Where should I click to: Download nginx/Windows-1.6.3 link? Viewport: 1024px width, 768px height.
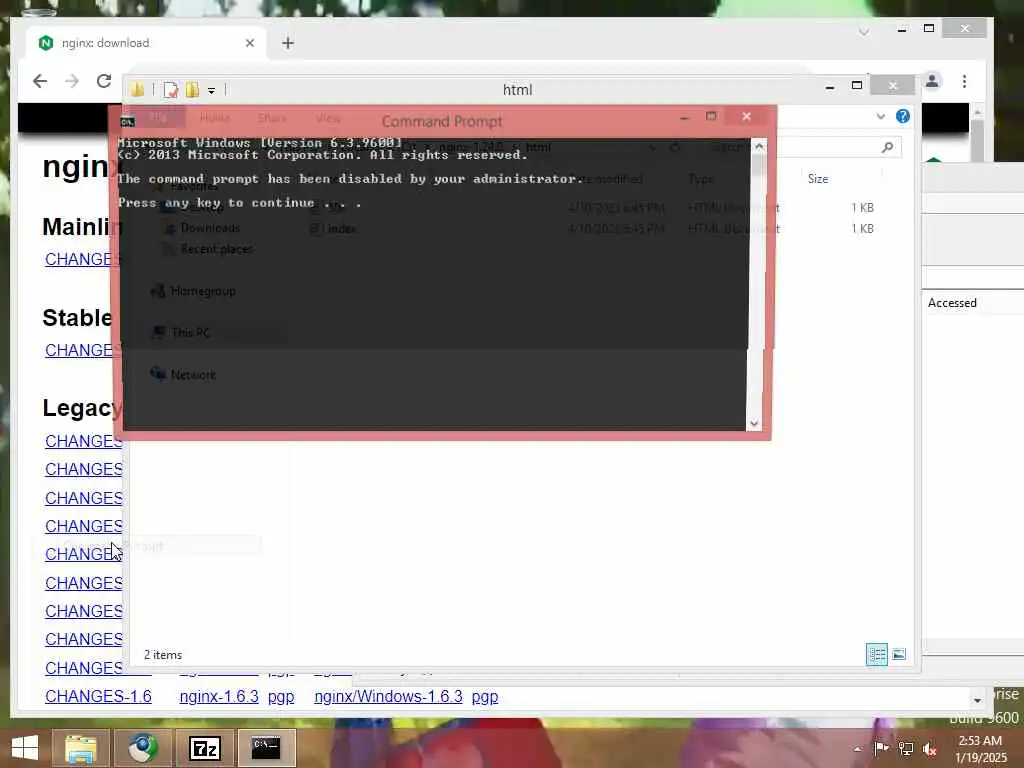pos(388,697)
